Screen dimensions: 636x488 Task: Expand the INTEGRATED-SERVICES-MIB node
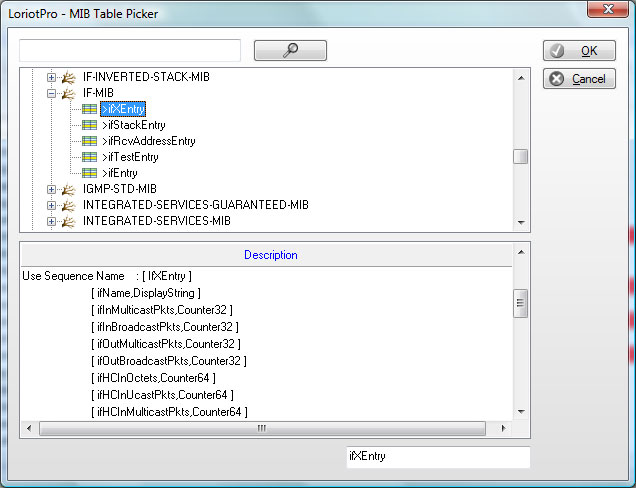[51, 221]
